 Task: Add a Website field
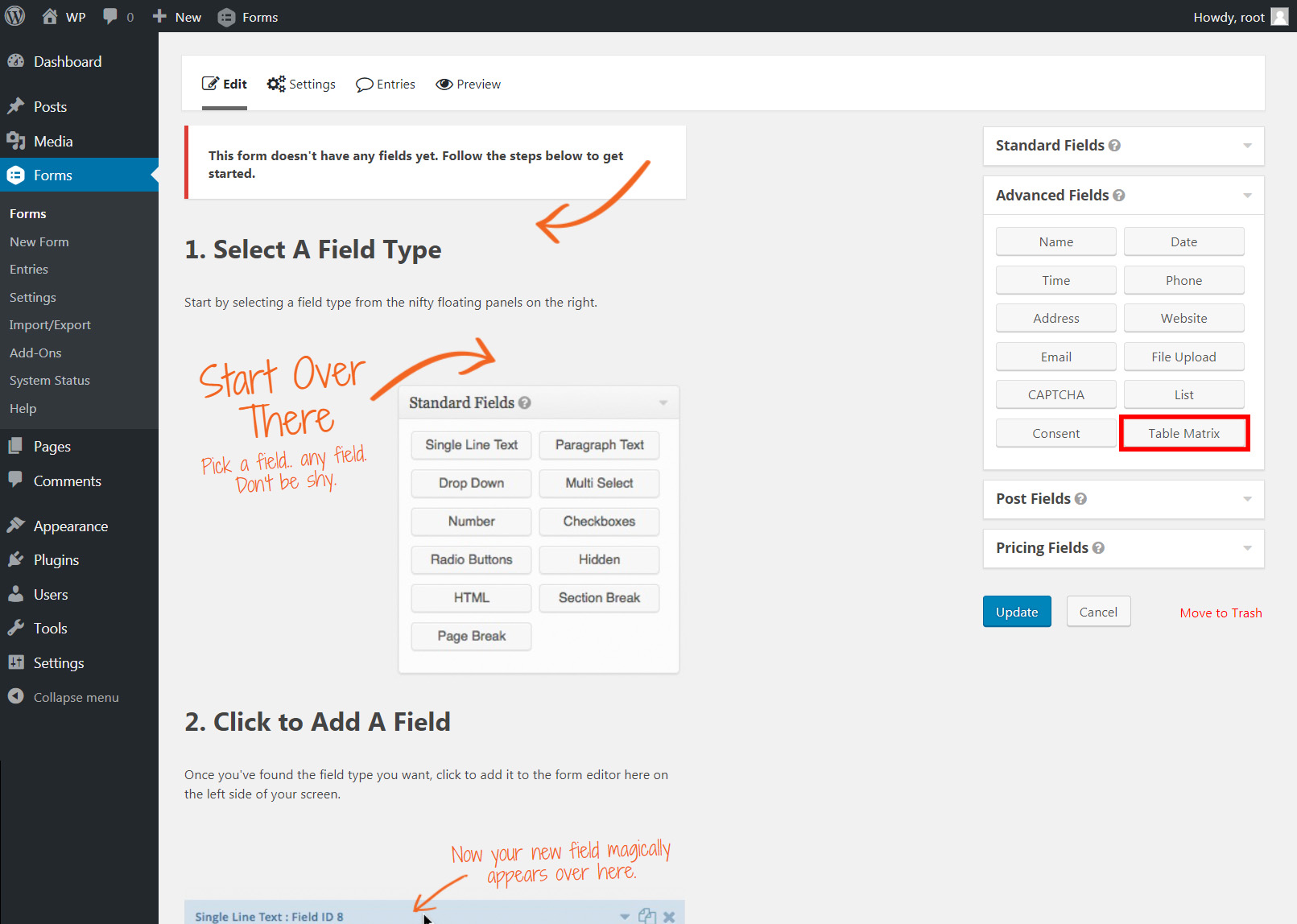click(1184, 318)
